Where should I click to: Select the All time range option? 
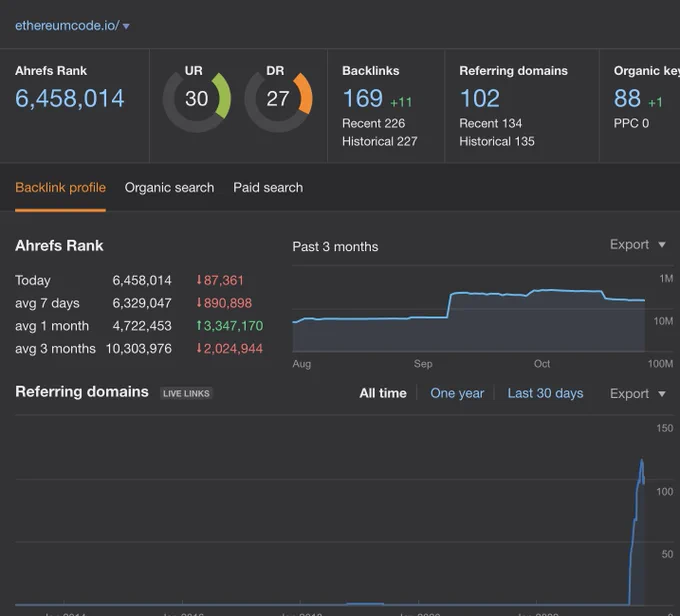pyautogui.click(x=383, y=393)
